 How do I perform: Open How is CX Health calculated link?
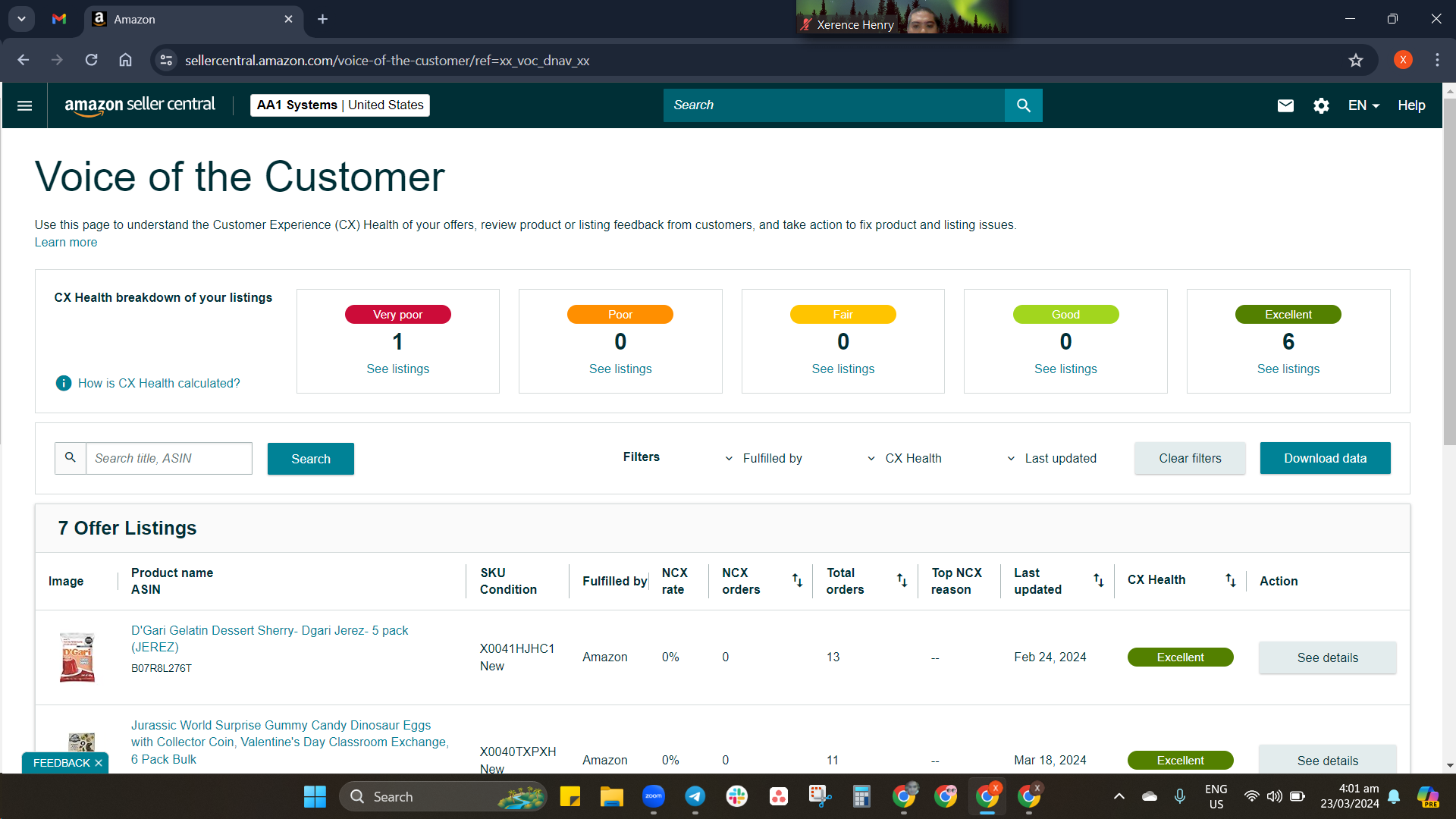point(158,383)
